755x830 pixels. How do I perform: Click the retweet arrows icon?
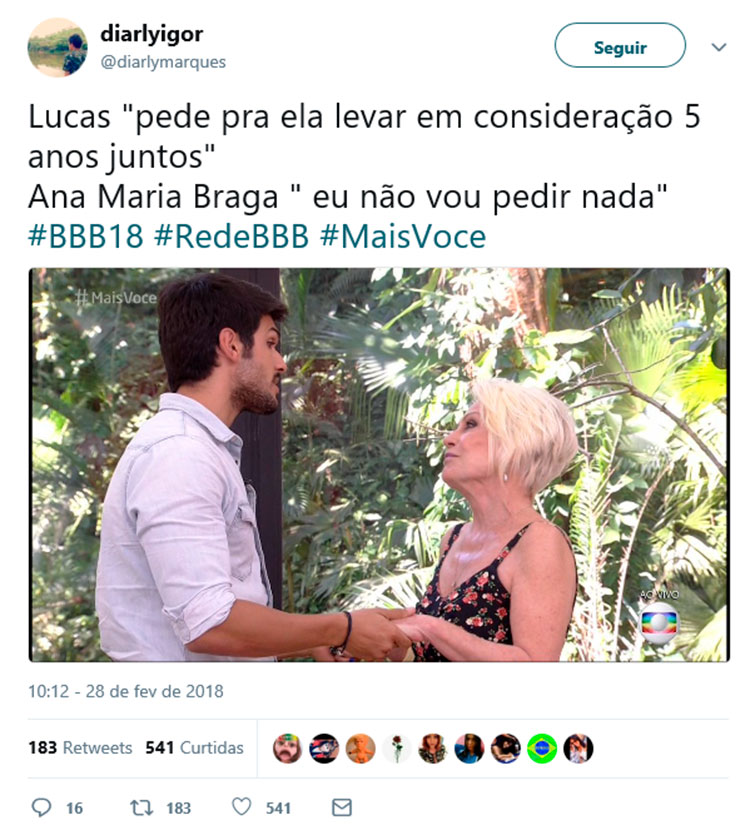coord(141,807)
